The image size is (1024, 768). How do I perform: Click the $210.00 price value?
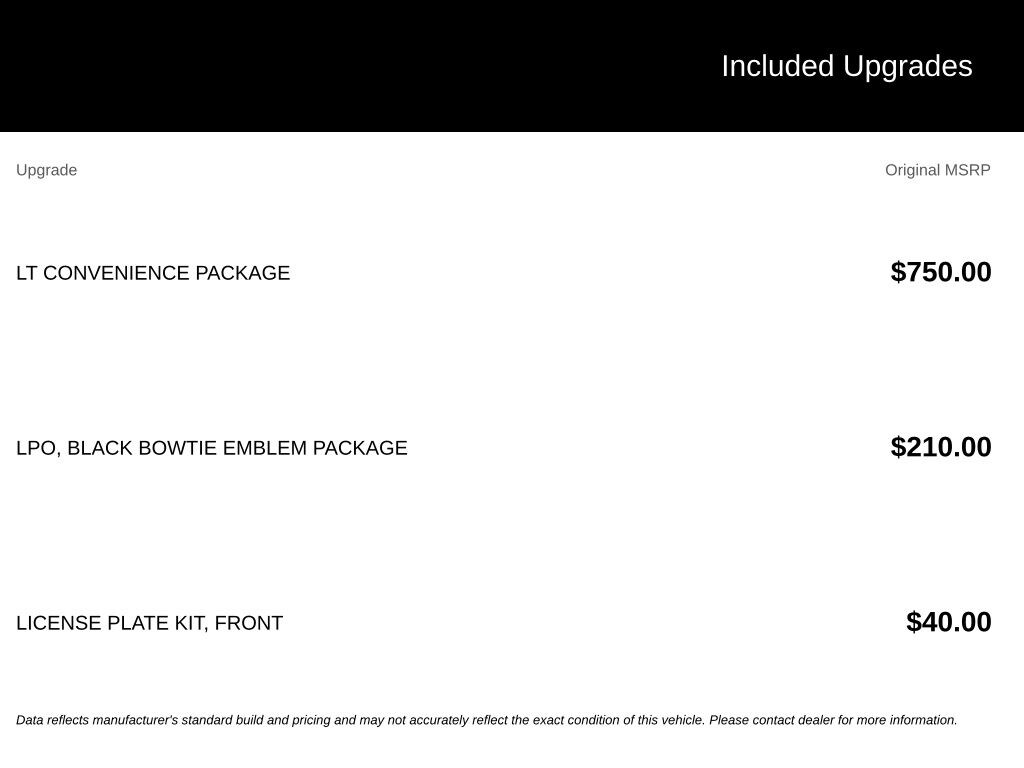coord(940,447)
